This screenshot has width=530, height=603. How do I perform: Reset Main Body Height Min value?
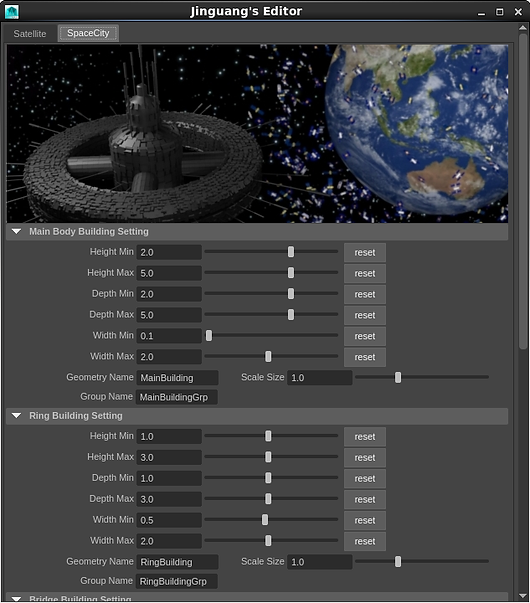365,252
